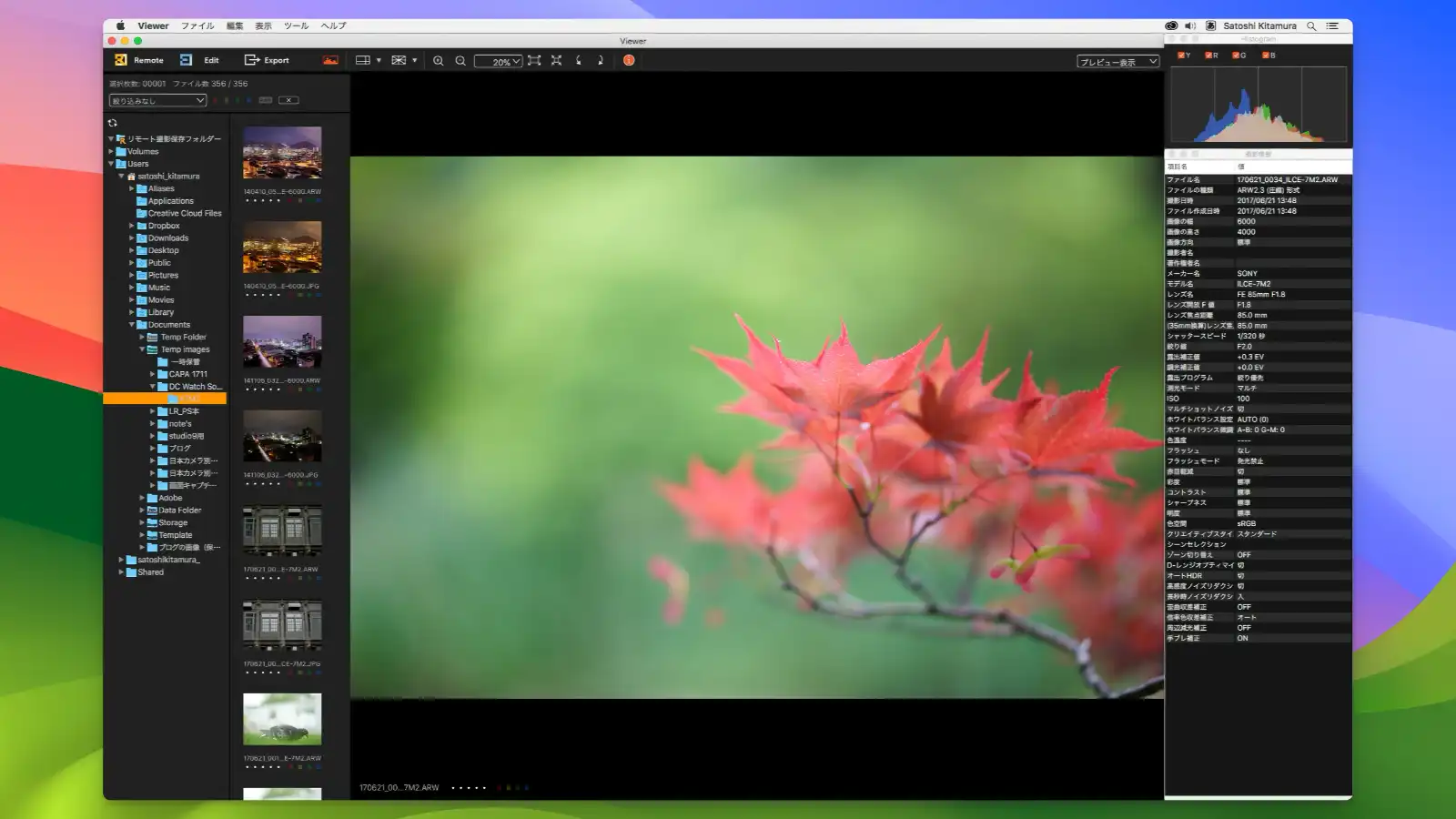1456x819 pixels.
Task: Open the ツール menu in the menu bar
Action: click(x=295, y=25)
